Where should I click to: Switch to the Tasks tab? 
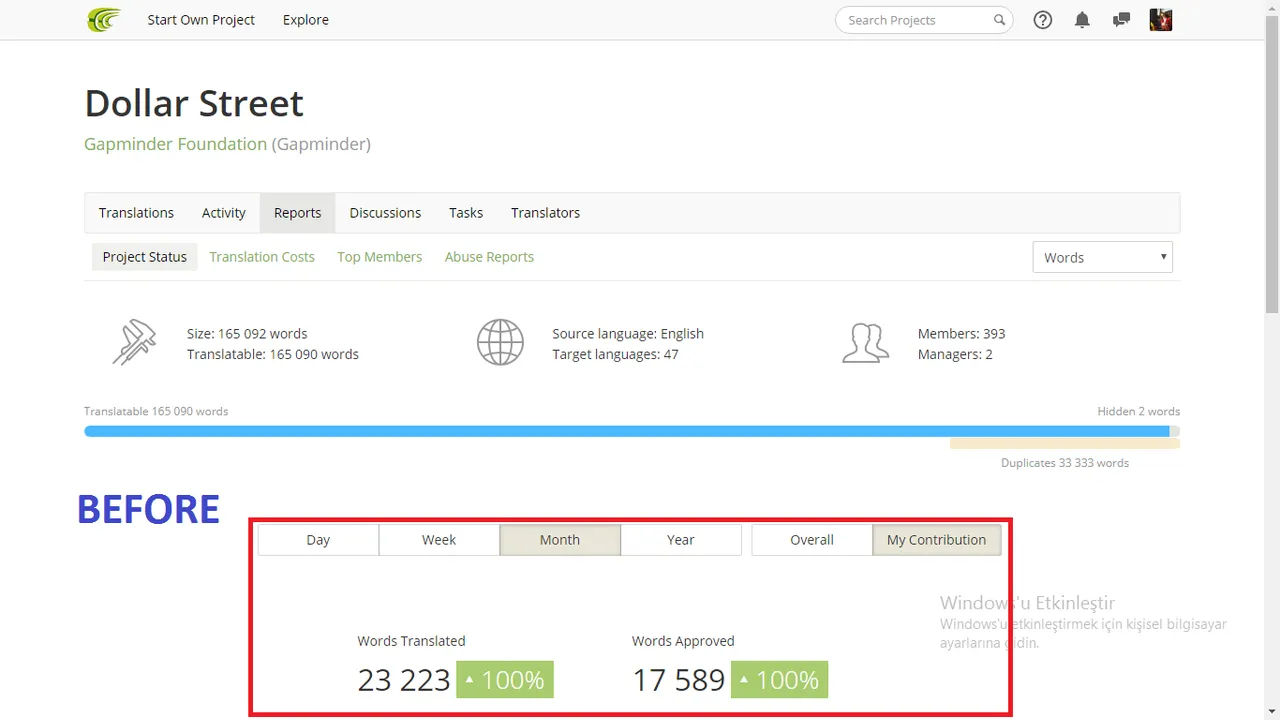tap(466, 213)
